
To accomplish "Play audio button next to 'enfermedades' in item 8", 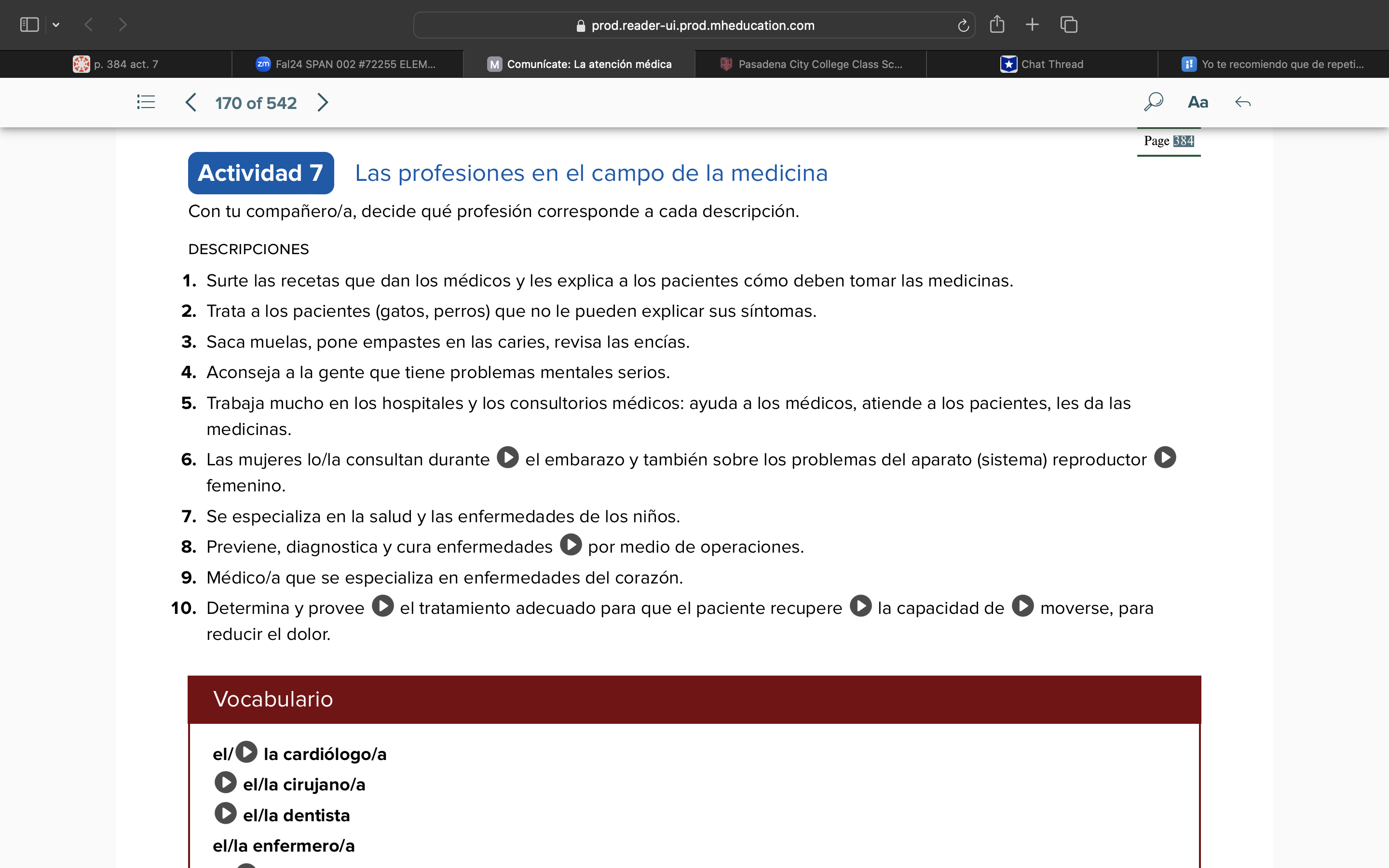I will point(571,545).
